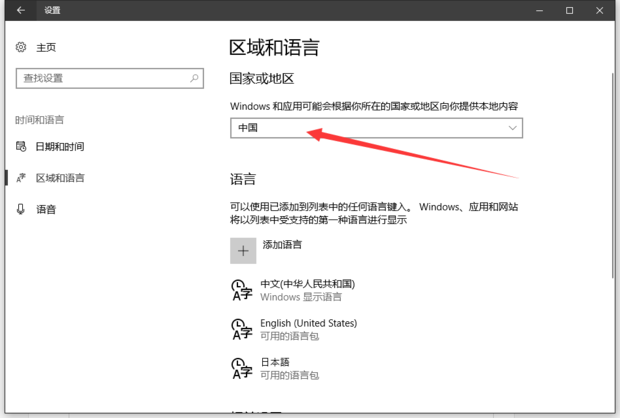Select 语音 in the sidebar
The image size is (620, 418).
tap(46, 209)
